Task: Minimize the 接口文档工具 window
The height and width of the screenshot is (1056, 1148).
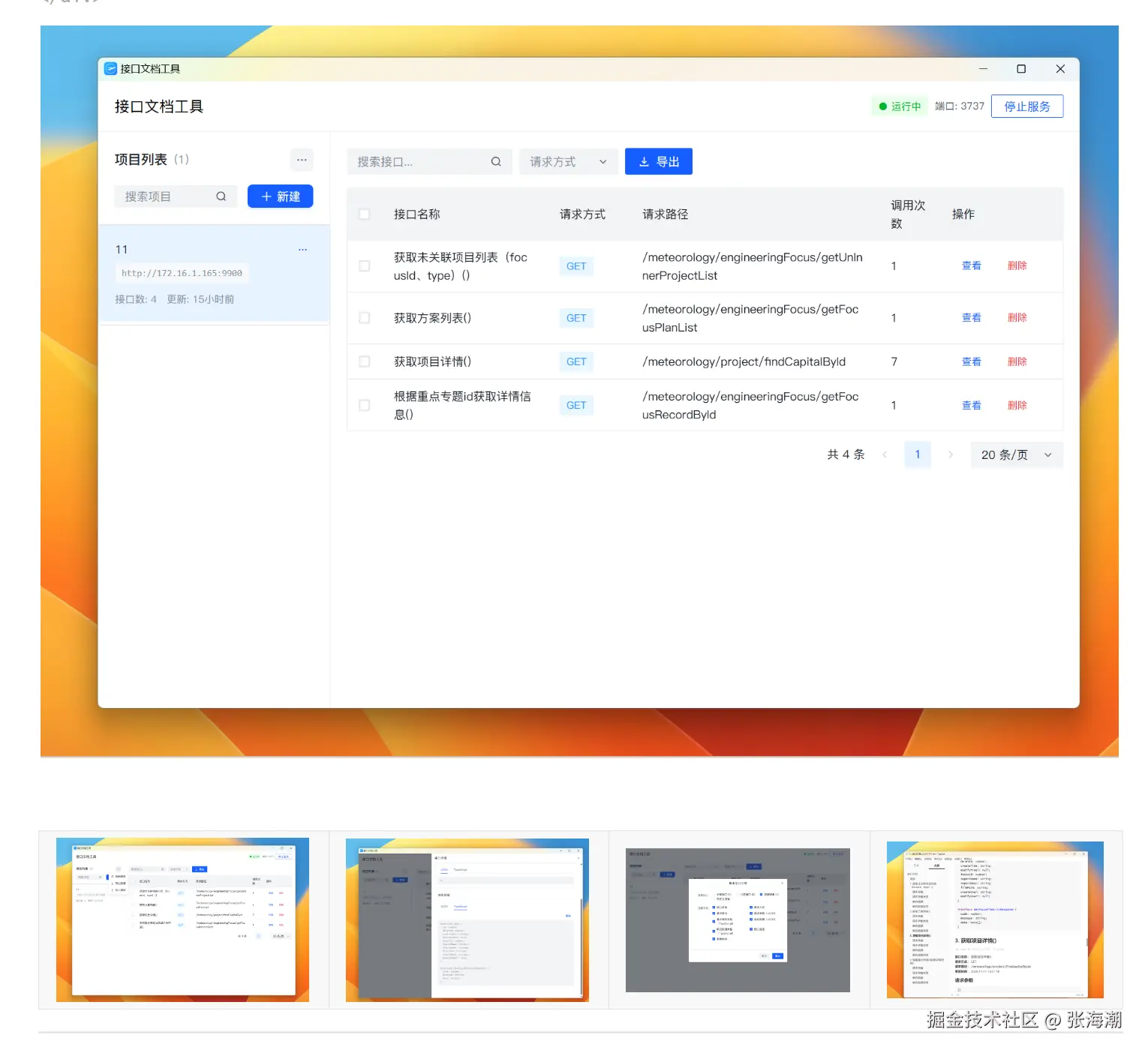Action: 983,69
